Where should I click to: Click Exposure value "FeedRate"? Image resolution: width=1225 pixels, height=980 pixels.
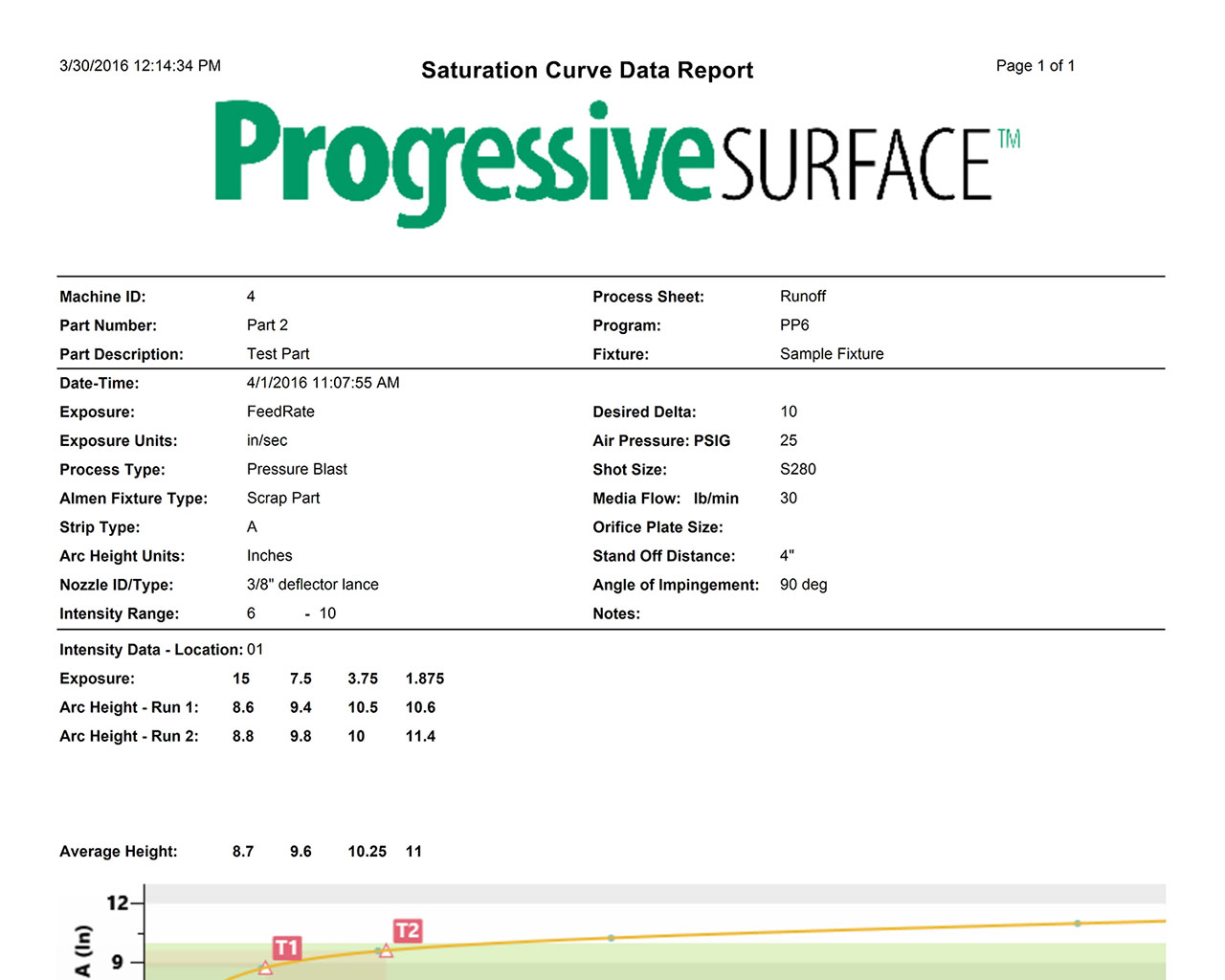click(280, 412)
